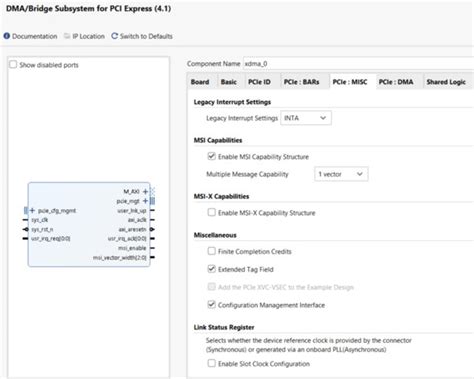Viewport: 474px width, 379px height.
Task: Switch to the PCIe : DMA tab
Action: (x=396, y=82)
